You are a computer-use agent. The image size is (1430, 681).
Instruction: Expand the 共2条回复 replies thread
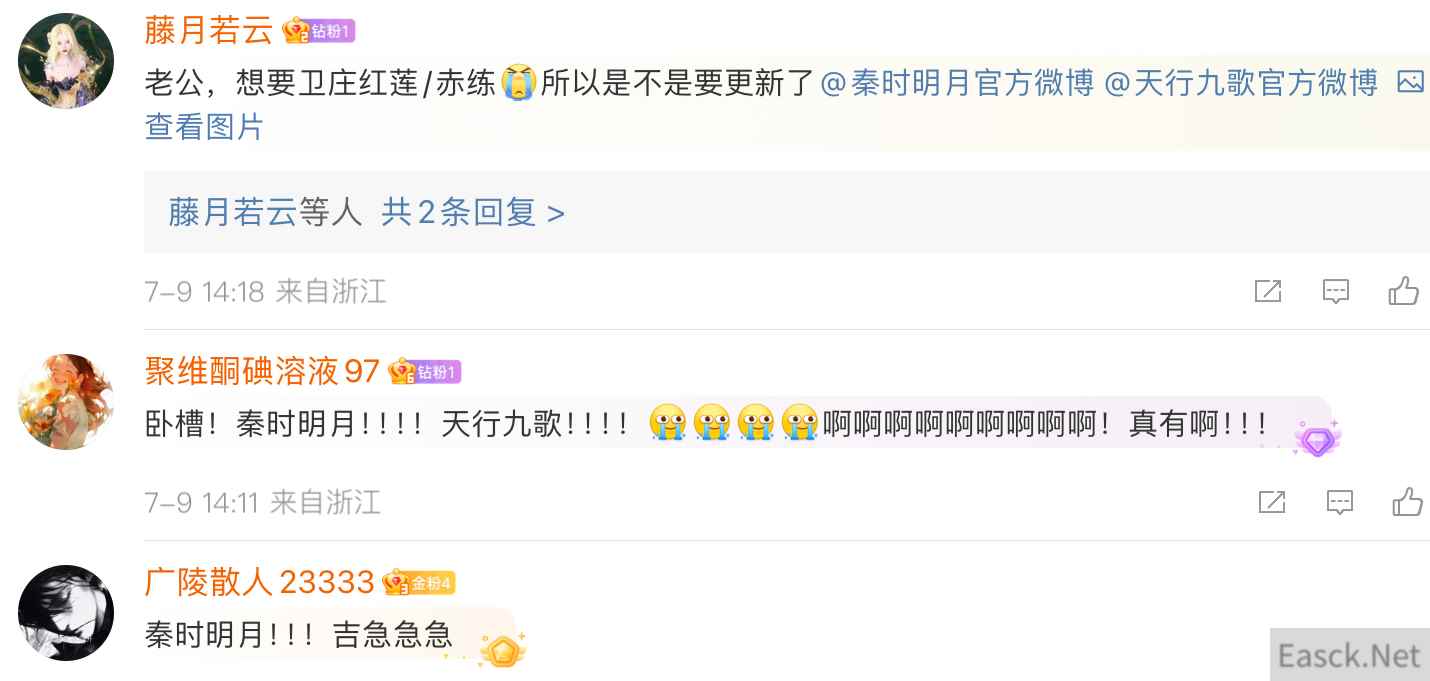coord(473,212)
